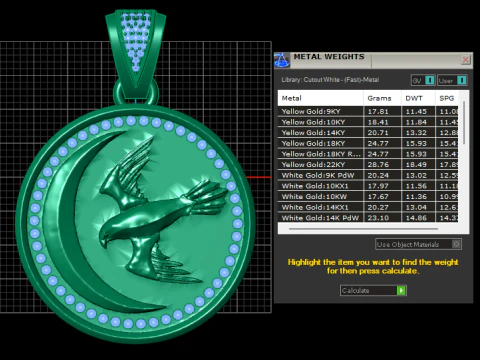This screenshot has width=480, height=360.
Task: Click the 13.02 DWT value
Action: coord(416,176)
